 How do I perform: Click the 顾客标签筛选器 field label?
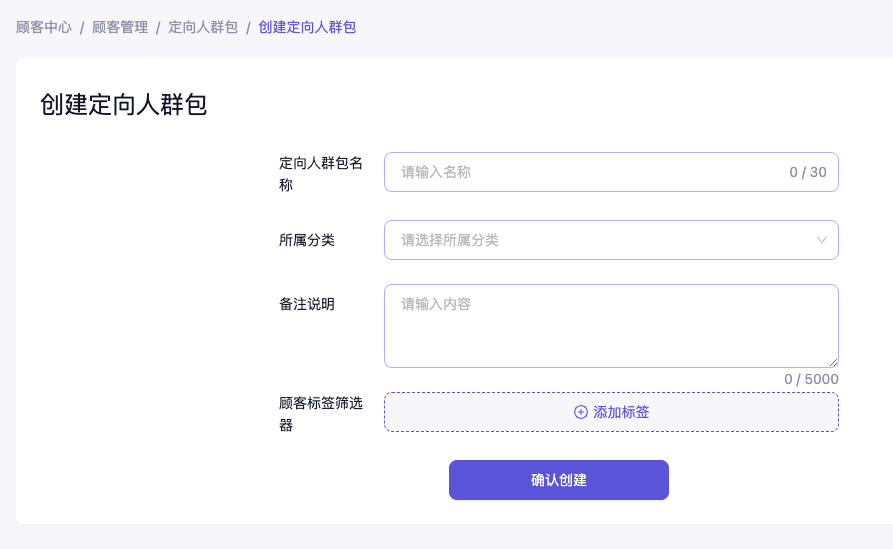point(320,414)
